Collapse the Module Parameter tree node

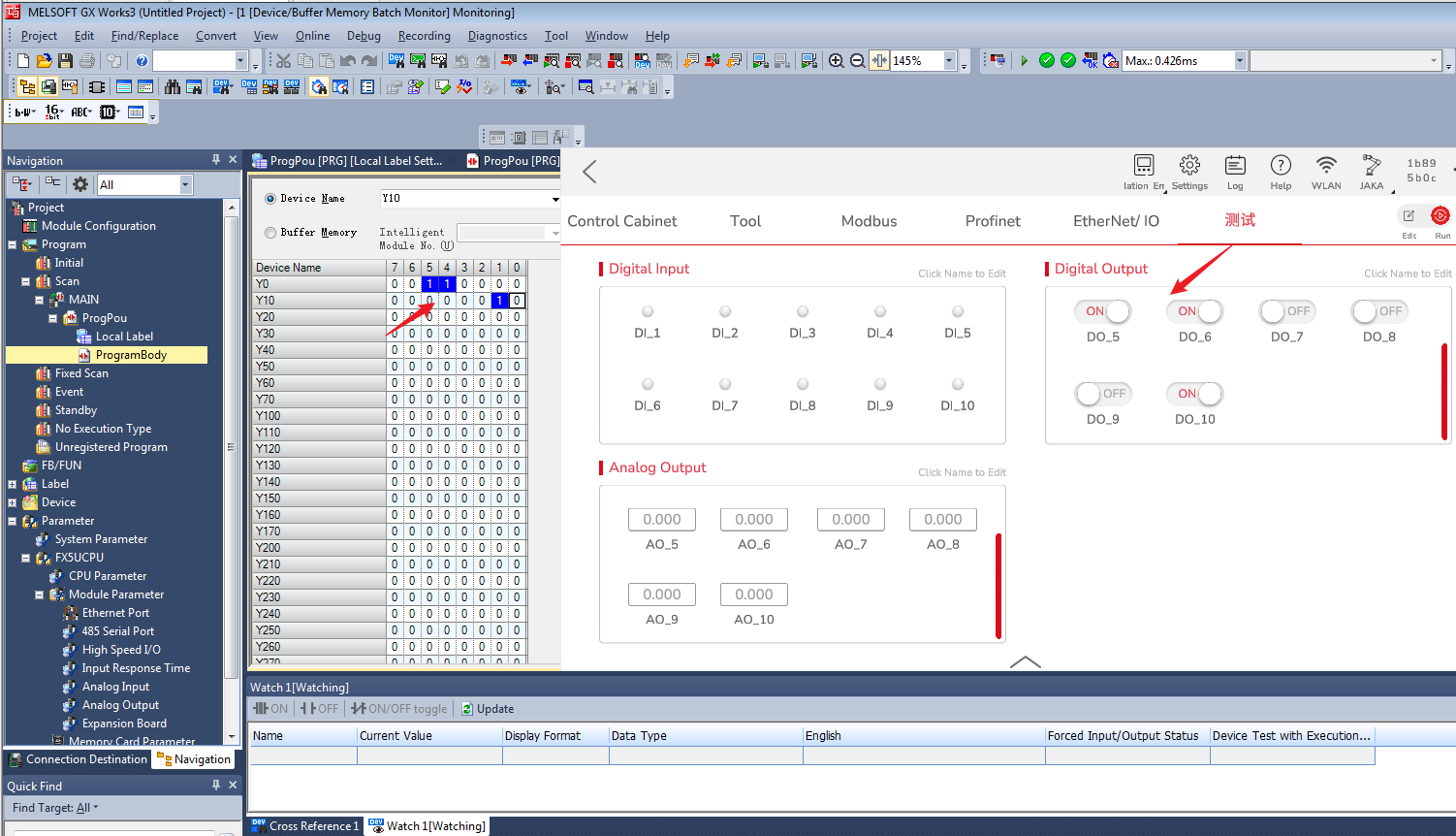click(40, 595)
